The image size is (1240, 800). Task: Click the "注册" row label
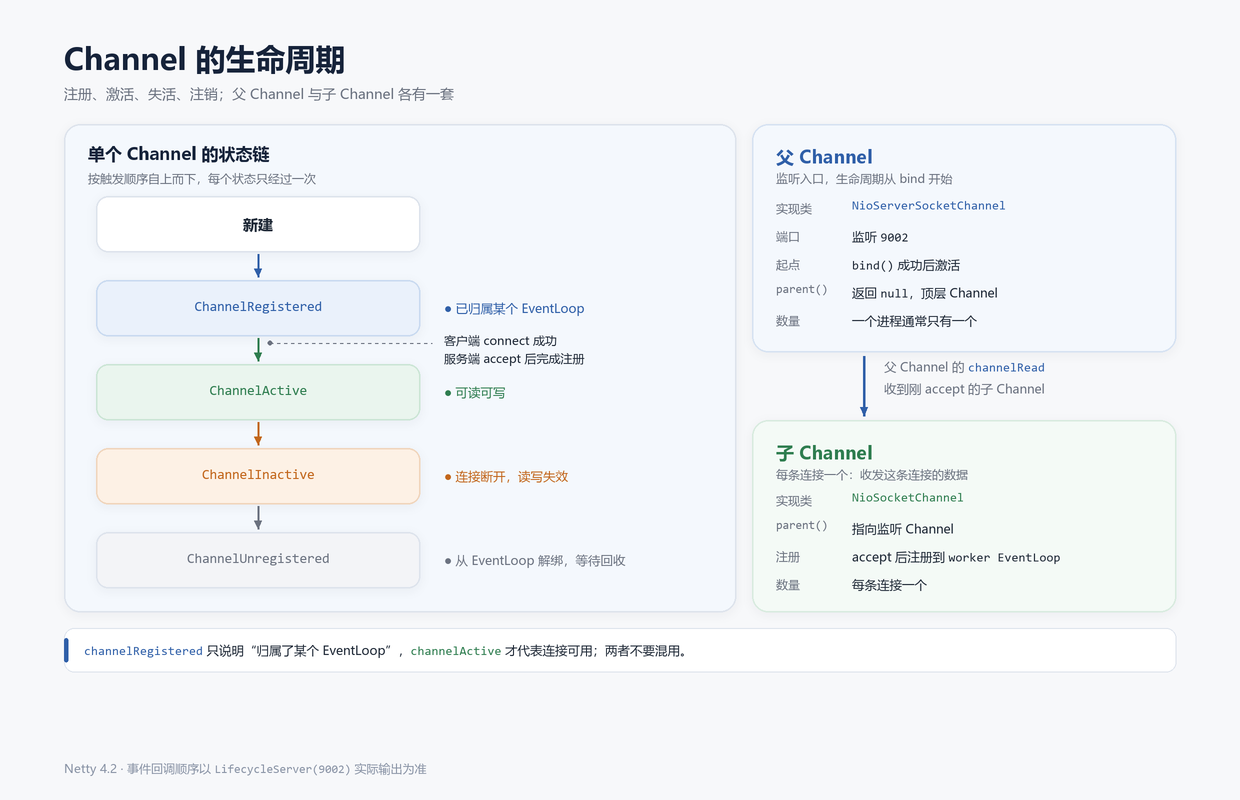(x=788, y=558)
